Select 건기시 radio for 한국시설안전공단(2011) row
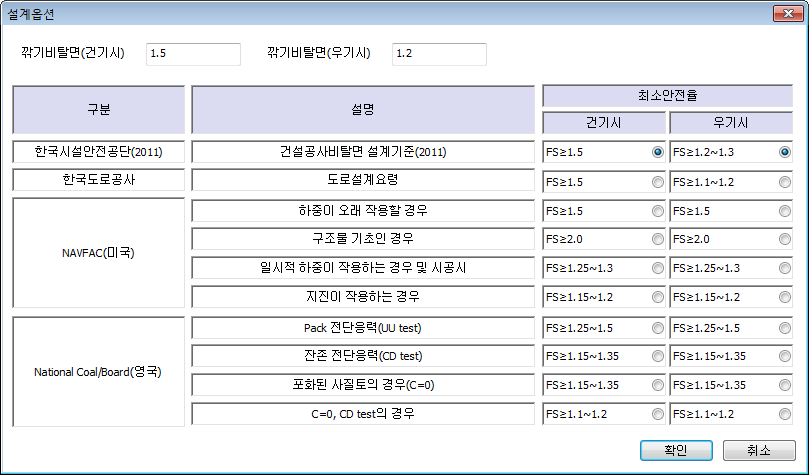This screenshot has width=809, height=475. click(657, 153)
